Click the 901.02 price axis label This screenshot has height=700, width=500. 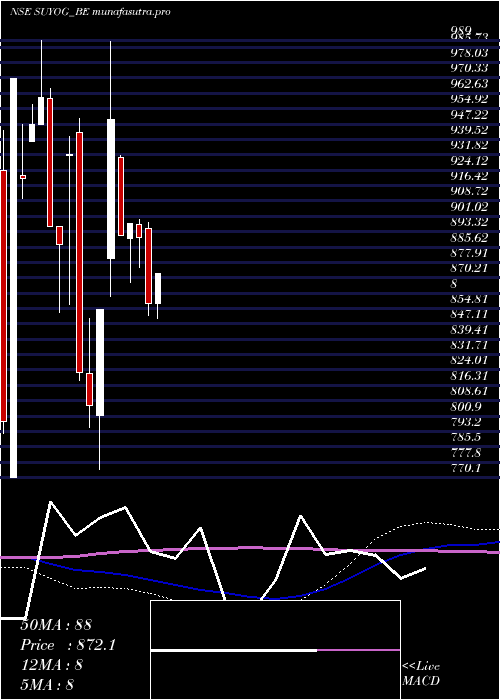click(469, 207)
